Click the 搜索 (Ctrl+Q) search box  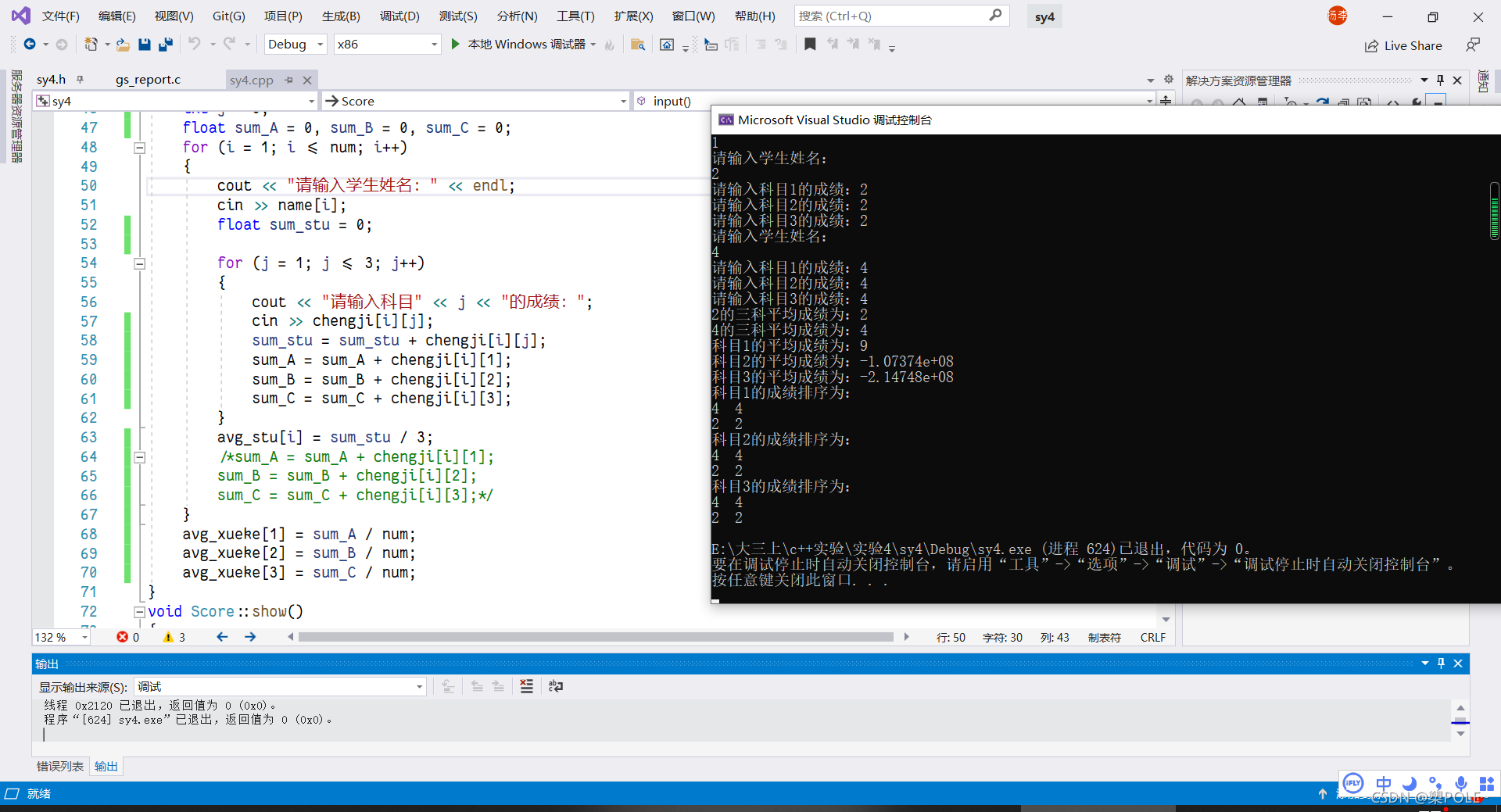click(901, 16)
